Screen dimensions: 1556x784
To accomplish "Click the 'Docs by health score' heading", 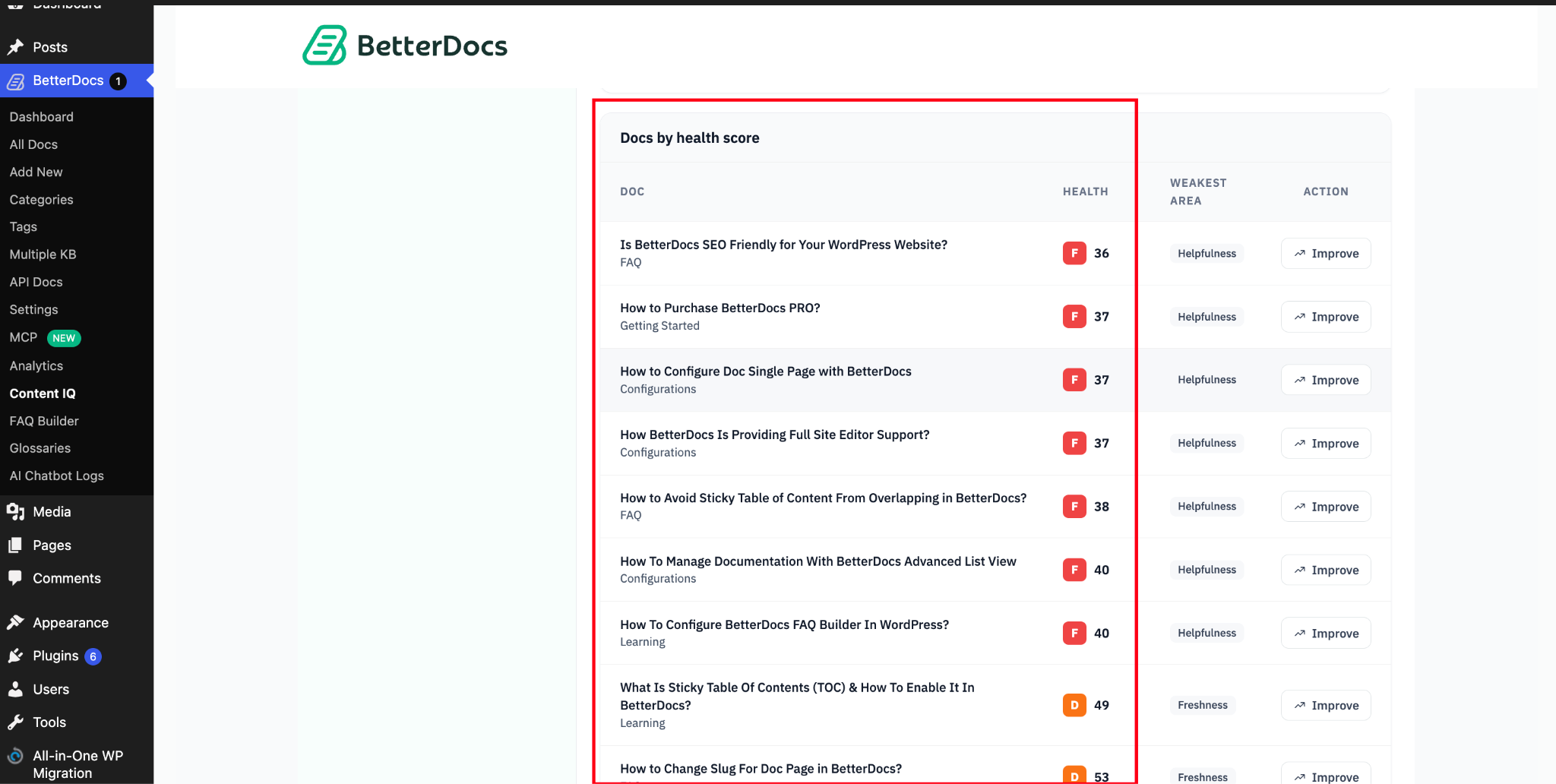I will tap(690, 138).
